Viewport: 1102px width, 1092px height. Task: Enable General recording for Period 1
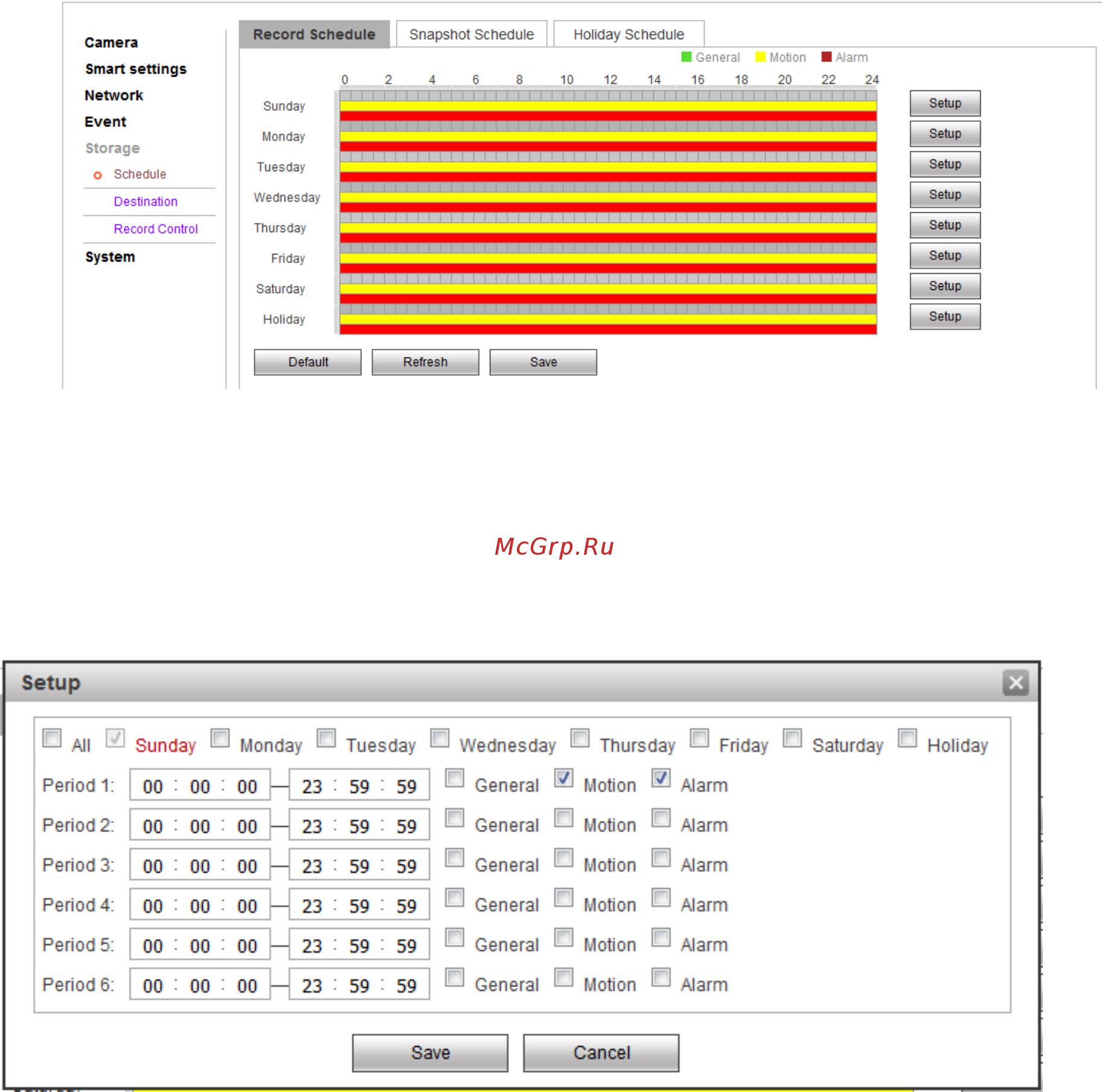point(455,778)
